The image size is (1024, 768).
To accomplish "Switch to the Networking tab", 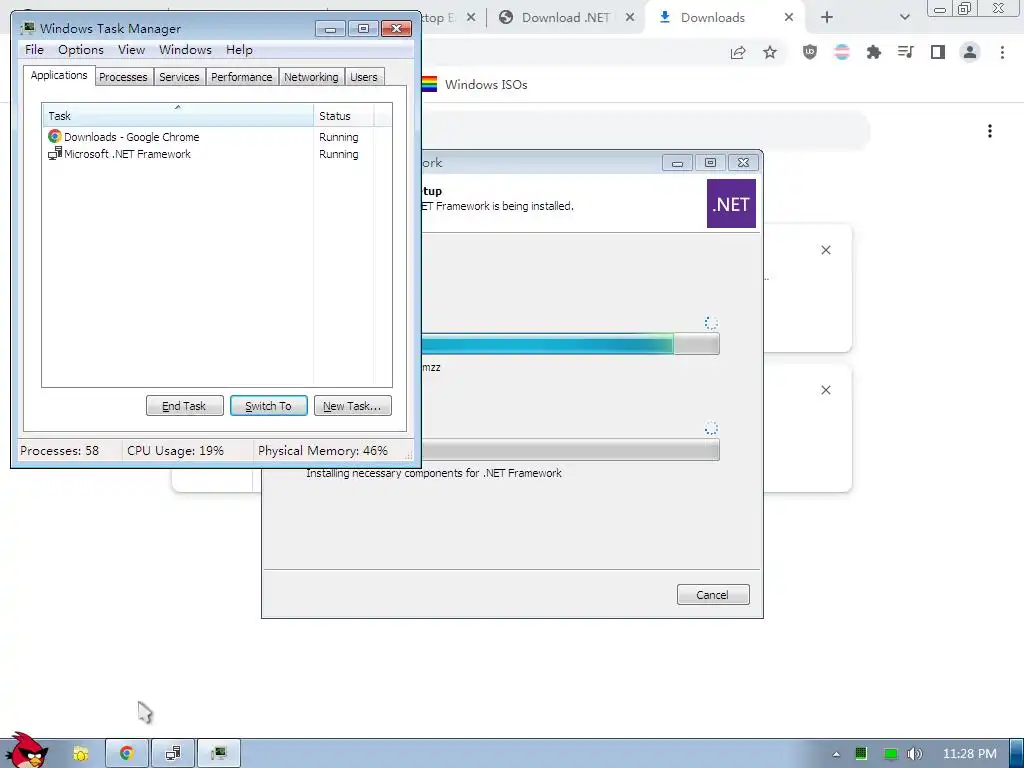I will tap(311, 77).
